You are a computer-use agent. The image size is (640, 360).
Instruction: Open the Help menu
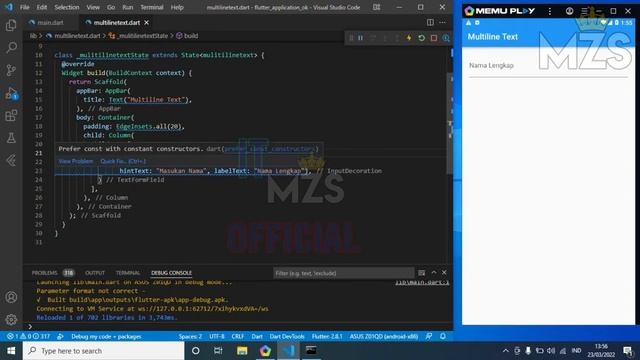pos(177,7)
